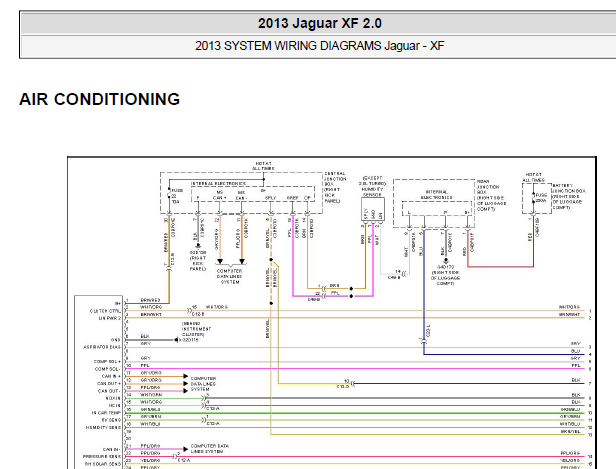616x469 pixels.
Task: Click 'WHT/GRN' wire label at pin 14
Action: [x=151, y=394]
